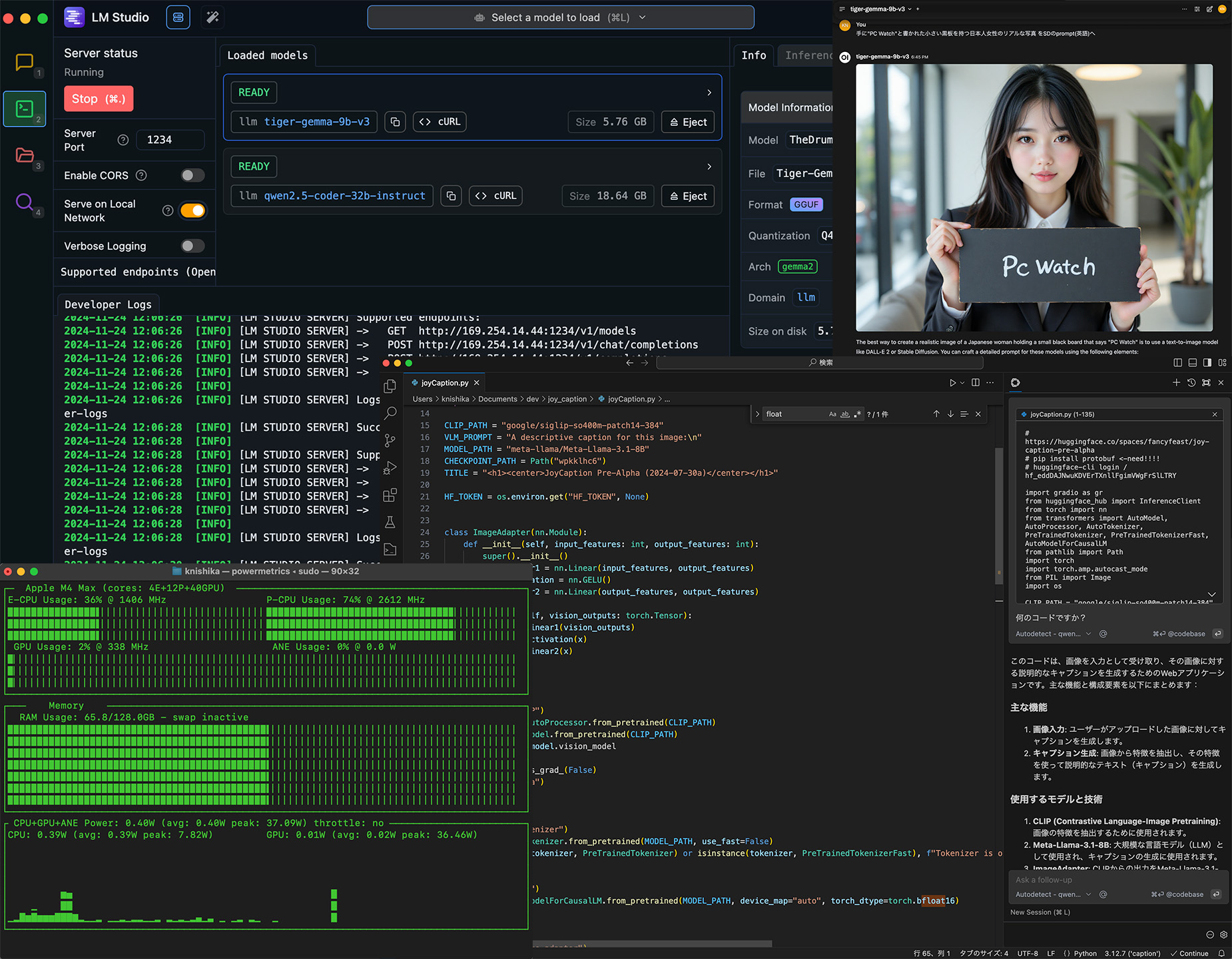Expand the tiger-gemma-9b-v3 model card chevron
1232x959 pixels.
pos(709,93)
